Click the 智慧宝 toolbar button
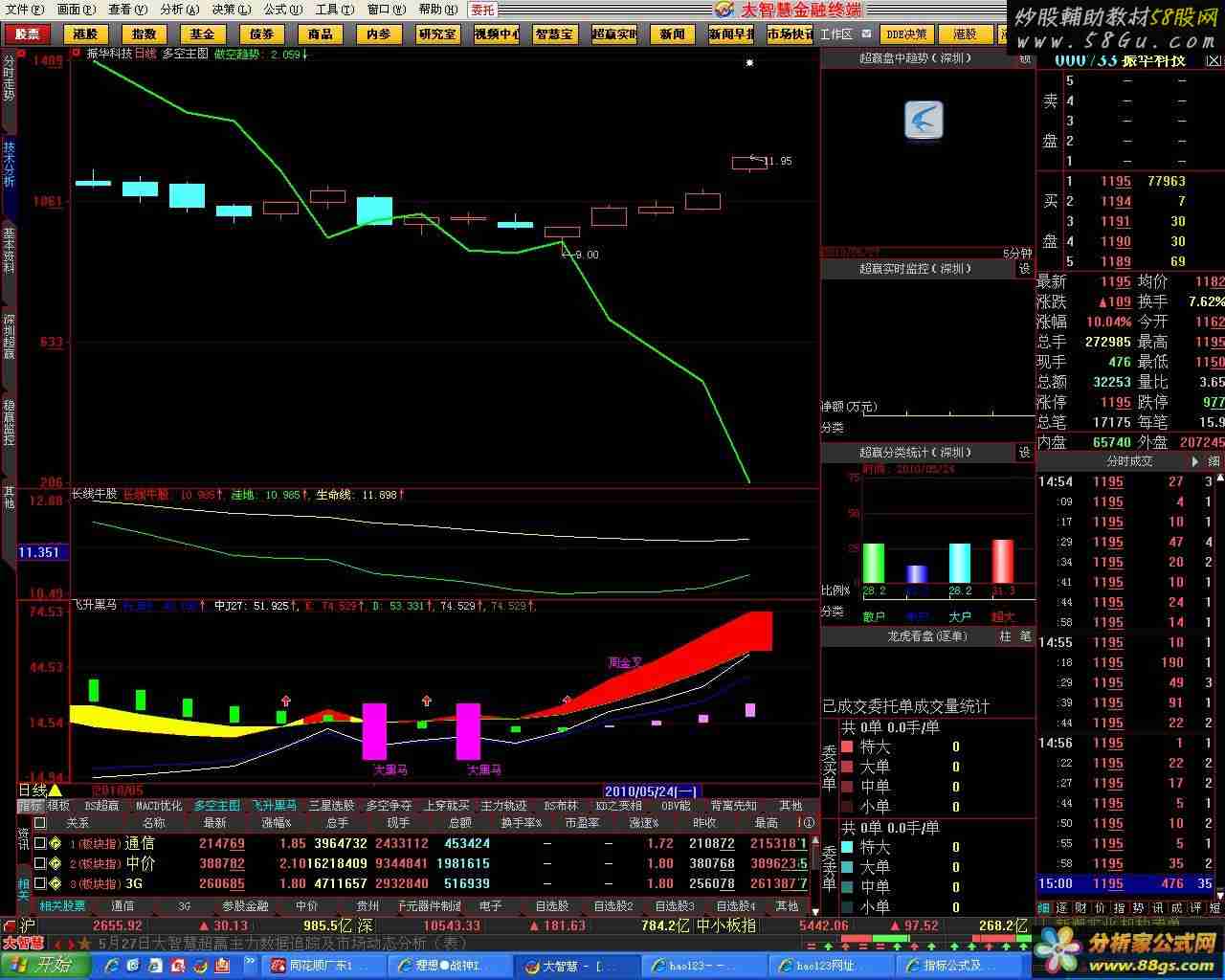The height and width of the screenshot is (980, 1225). [554, 34]
